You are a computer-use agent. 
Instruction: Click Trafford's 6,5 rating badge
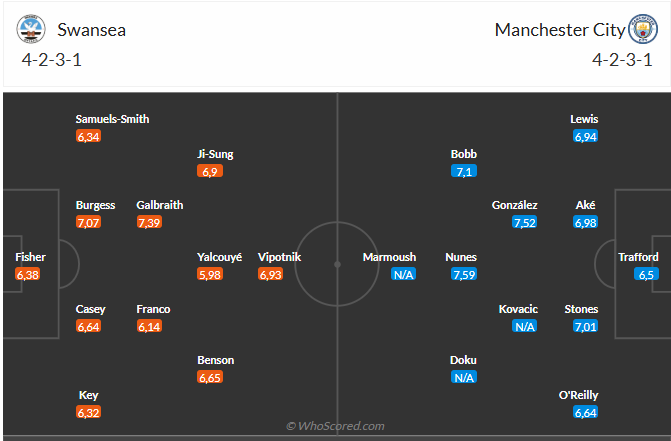pyautogui.click(x=647, y=274)
